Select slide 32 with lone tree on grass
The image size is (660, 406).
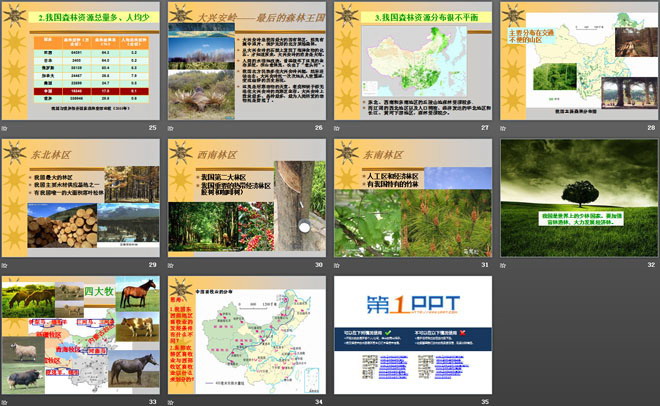578,197
